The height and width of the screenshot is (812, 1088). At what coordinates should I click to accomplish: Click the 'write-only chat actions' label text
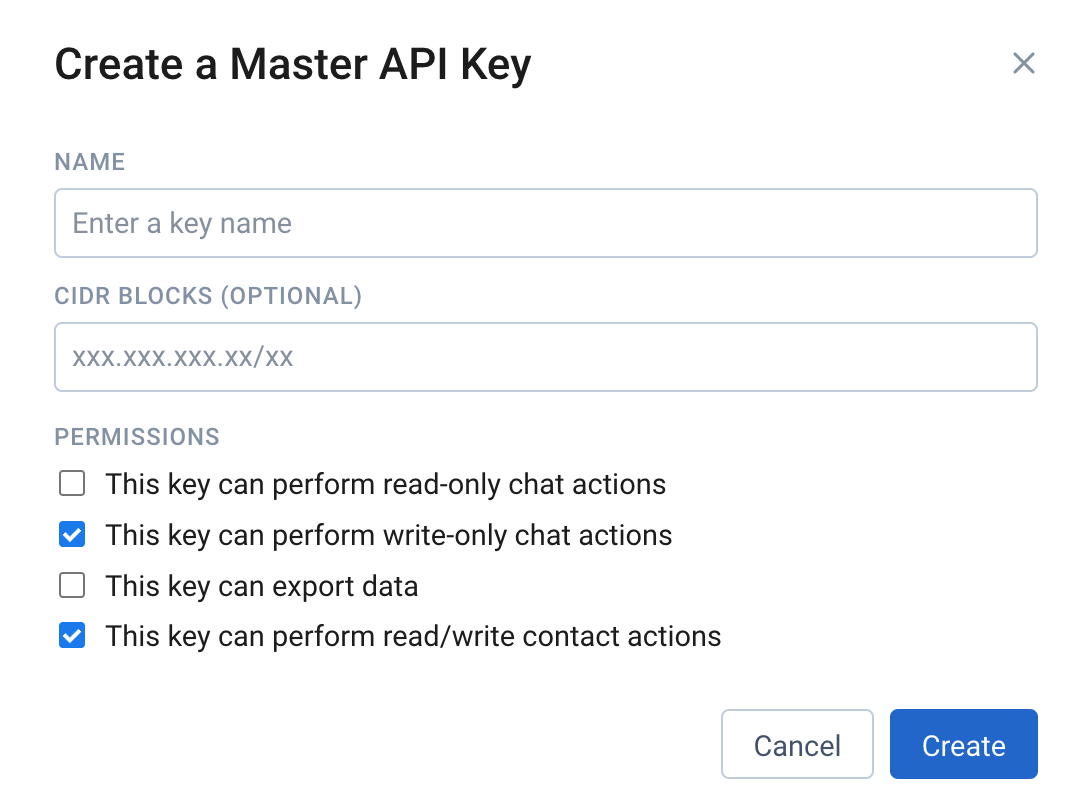coord(389,535)
